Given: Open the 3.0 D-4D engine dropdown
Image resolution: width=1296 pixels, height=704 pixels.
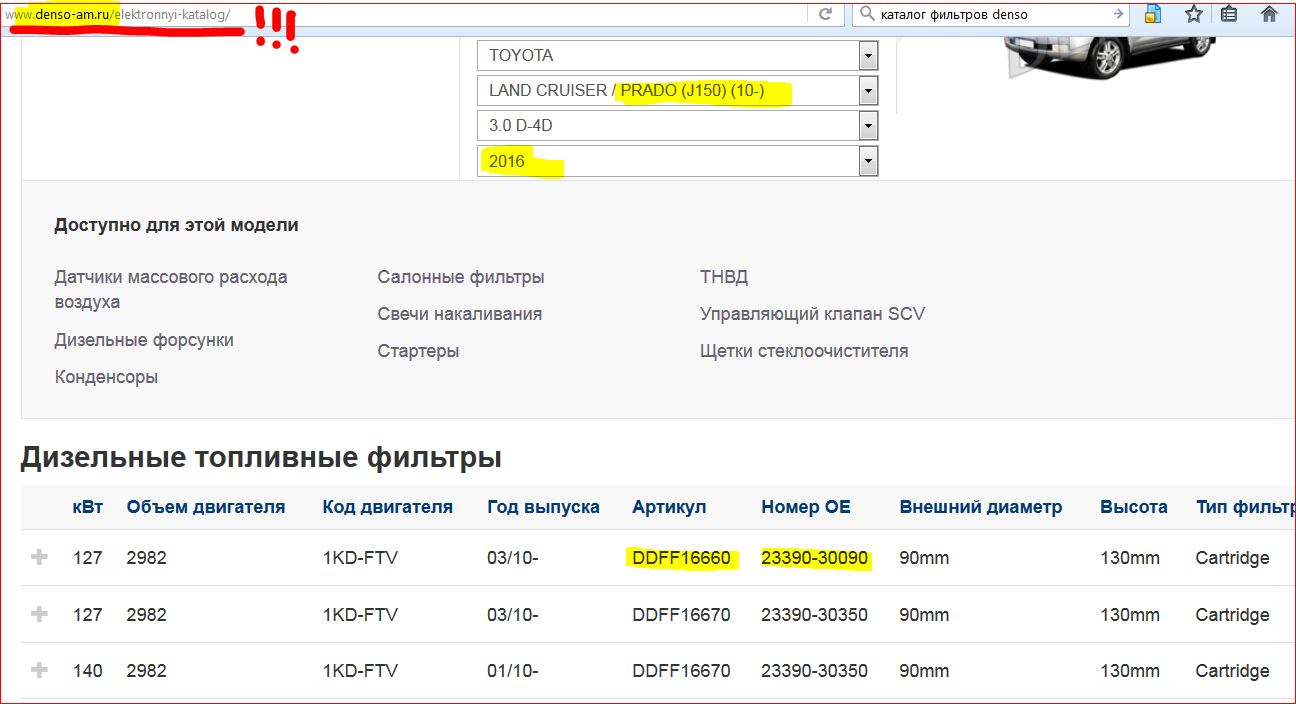Looking at the screenshot, I should click(x=868, y=126).
